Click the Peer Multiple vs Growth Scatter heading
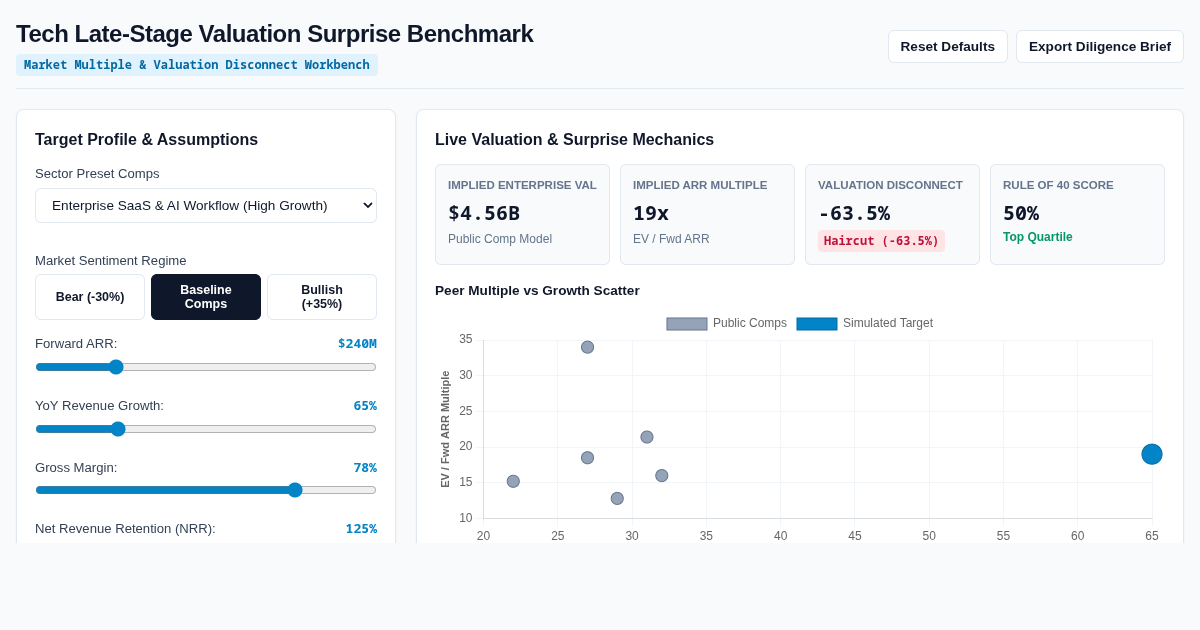The height and width of the screenshot is (630, 1200). [x=537, y=290]
